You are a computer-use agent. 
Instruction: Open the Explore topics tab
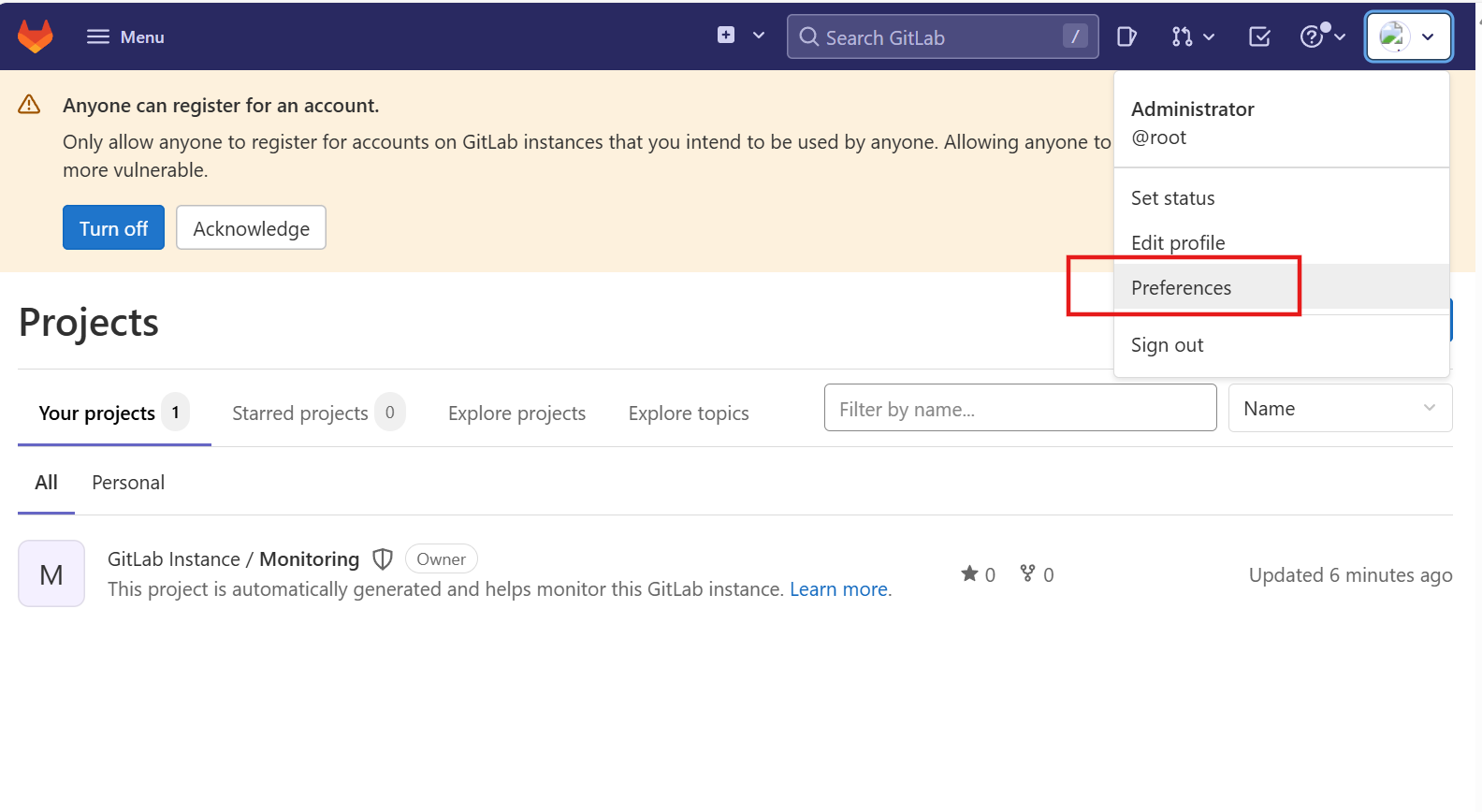tap(689, 413)
